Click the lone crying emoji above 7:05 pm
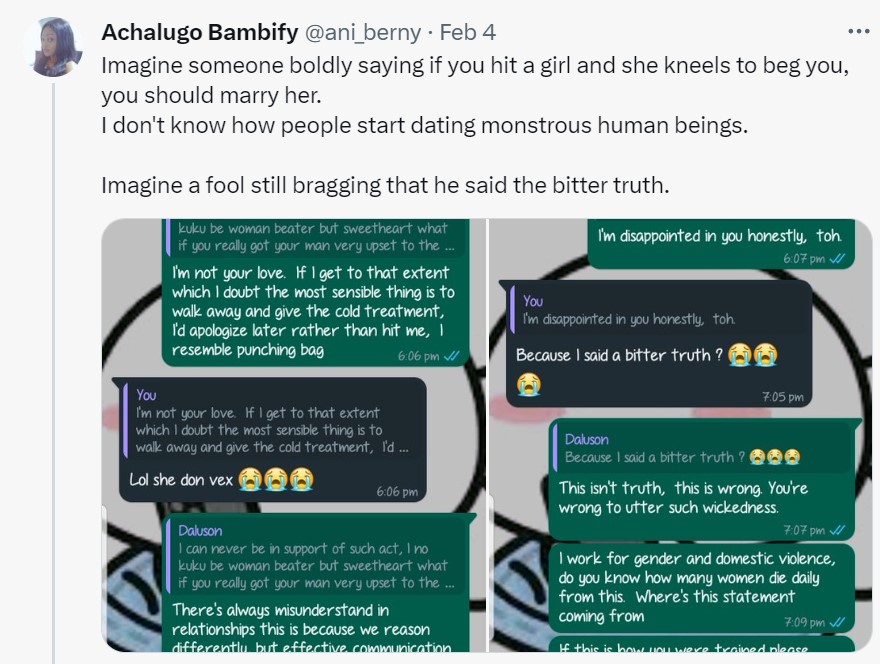The image size is (880, 664). click(x=529, y=382)
